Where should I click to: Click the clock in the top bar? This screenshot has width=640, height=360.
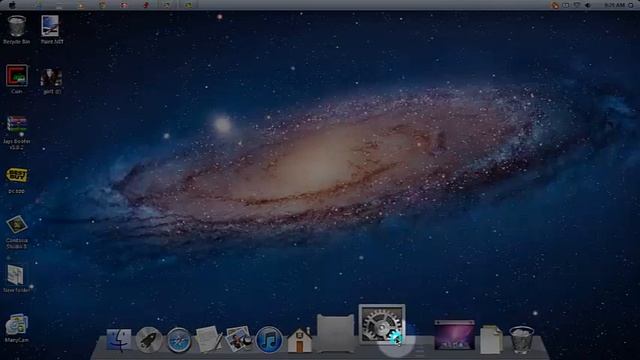tap(615, 5)
